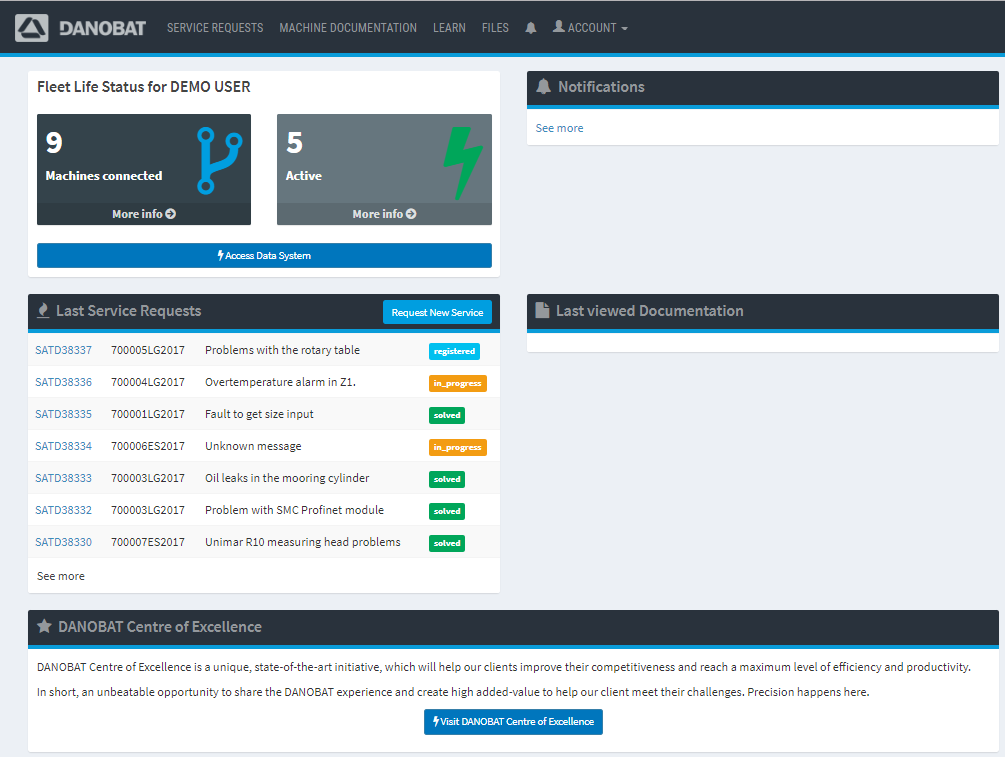Screen dimensions: 1005x757
Task: Click the icon beside Last Service Requests heading
Action: (44, 310)
